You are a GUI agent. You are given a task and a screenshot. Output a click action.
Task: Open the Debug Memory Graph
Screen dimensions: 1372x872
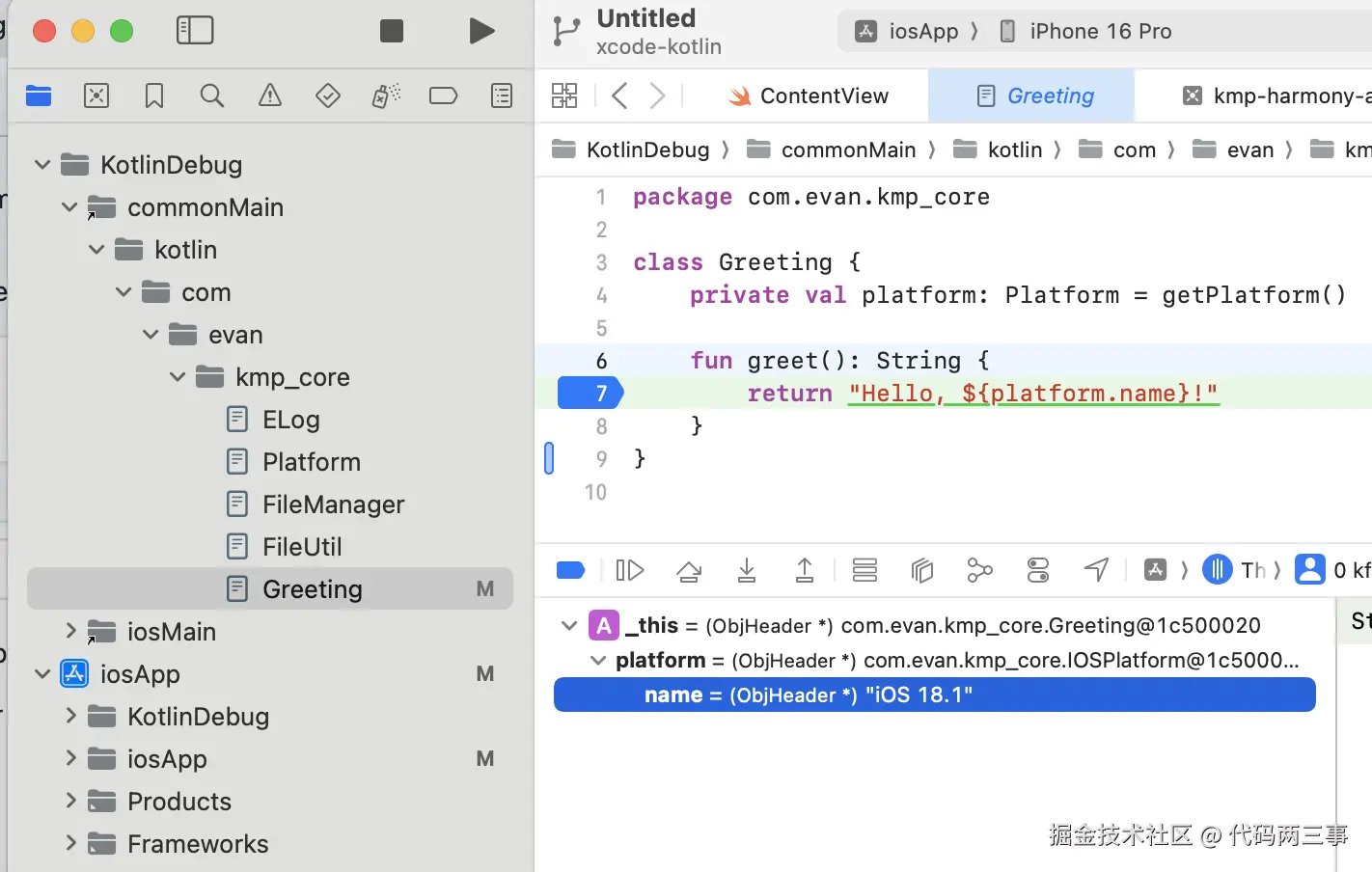pos(979,570)
